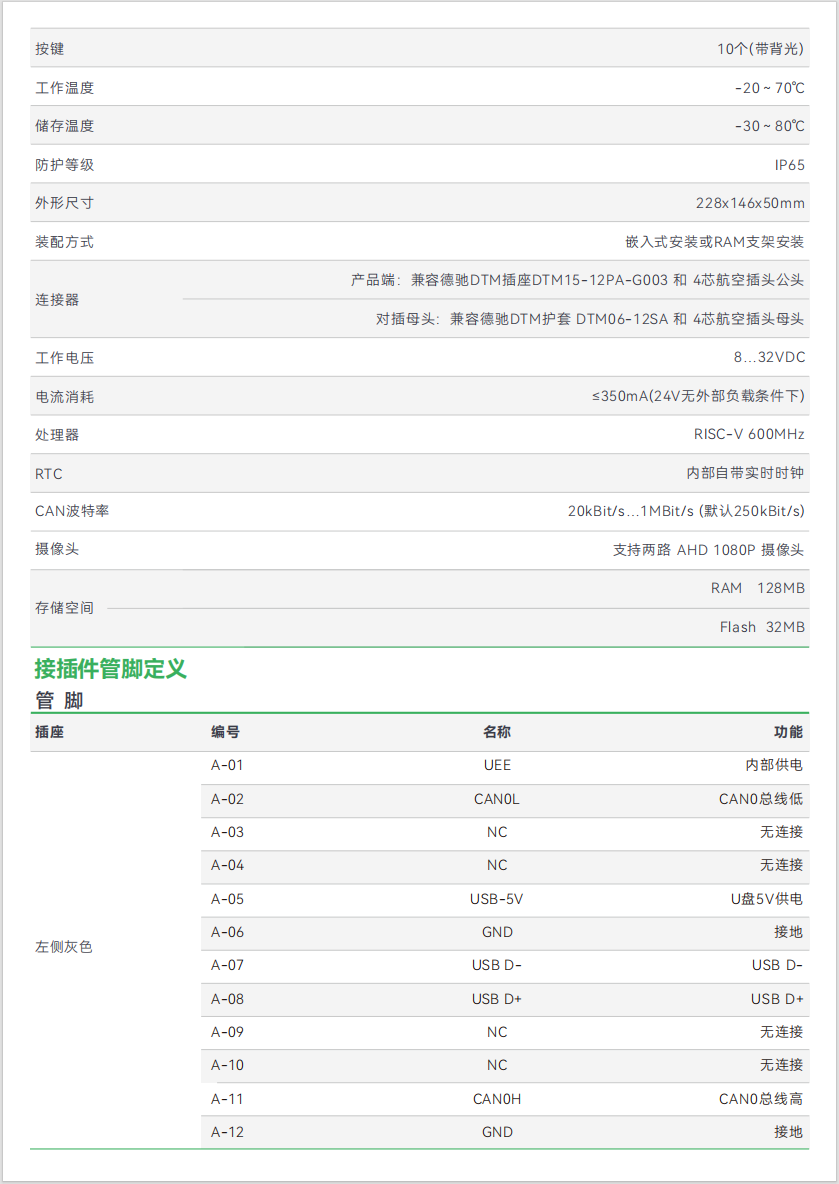Click the 管 脚 subheading
The height and width of the screenshot is (1184, 839).
tap(59, 701)
